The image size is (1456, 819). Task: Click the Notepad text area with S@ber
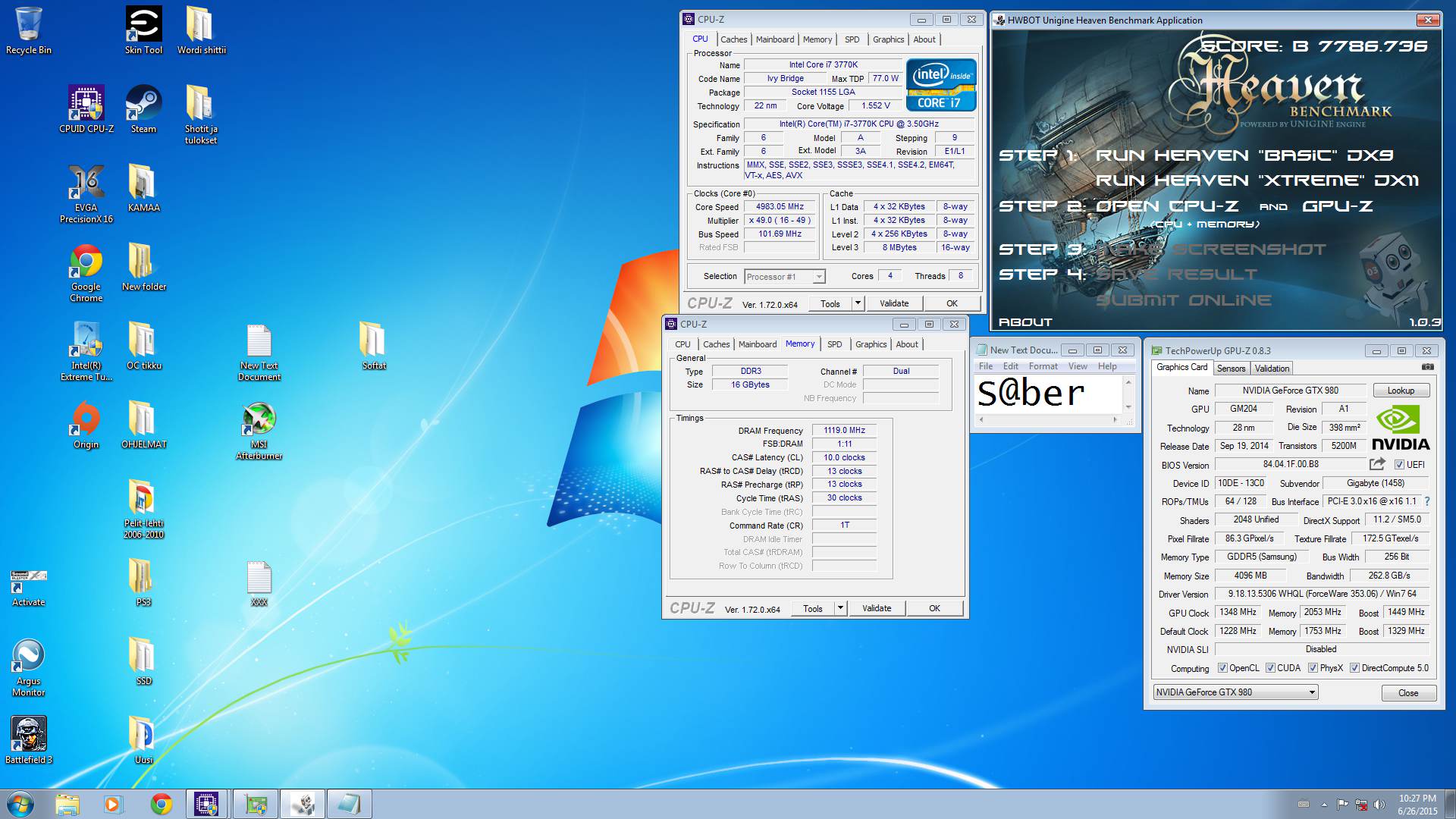pyautogui.click(x=1048, y=394)
